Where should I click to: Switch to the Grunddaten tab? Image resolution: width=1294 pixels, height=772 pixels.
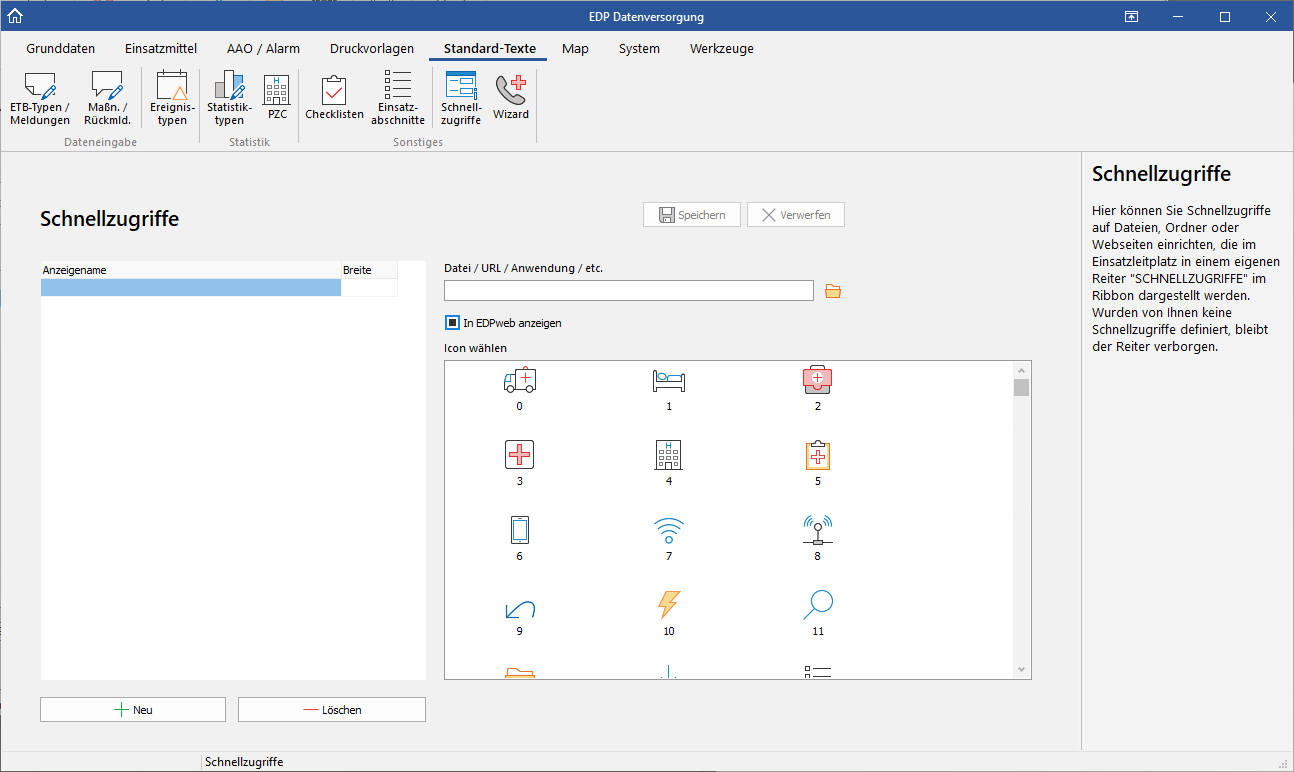point(60,48)
